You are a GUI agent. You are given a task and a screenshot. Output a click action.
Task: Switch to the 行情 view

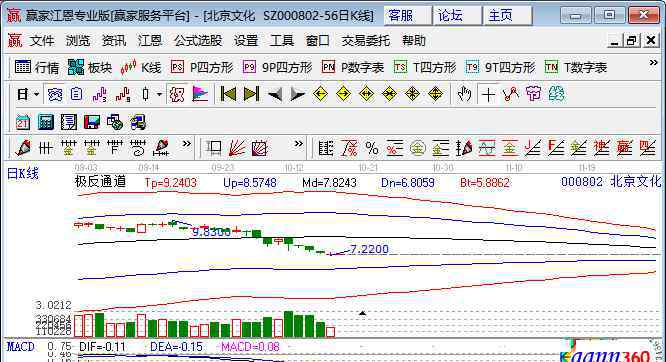click(37, 67)
